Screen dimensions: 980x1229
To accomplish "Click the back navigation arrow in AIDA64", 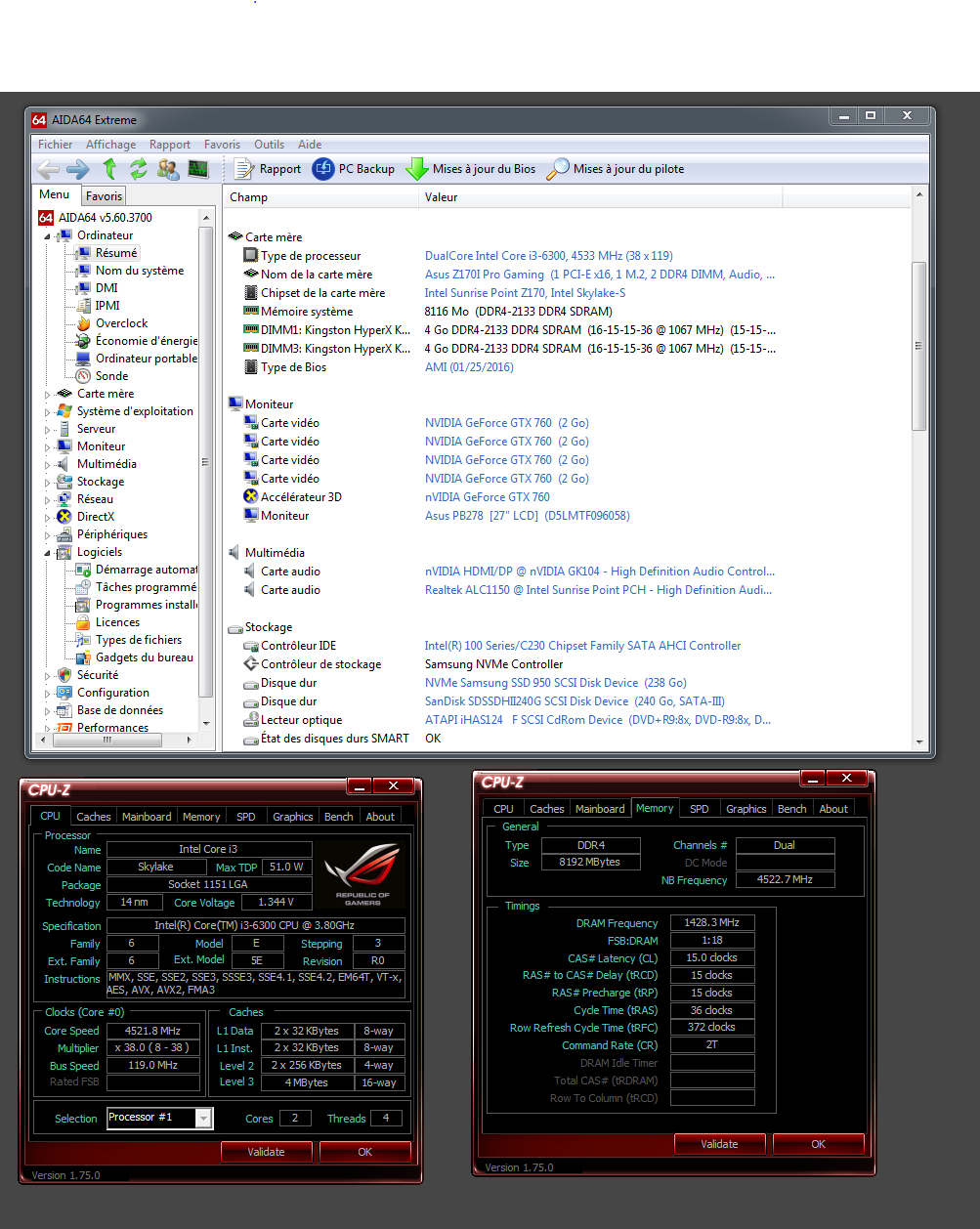I will (48, 169).
